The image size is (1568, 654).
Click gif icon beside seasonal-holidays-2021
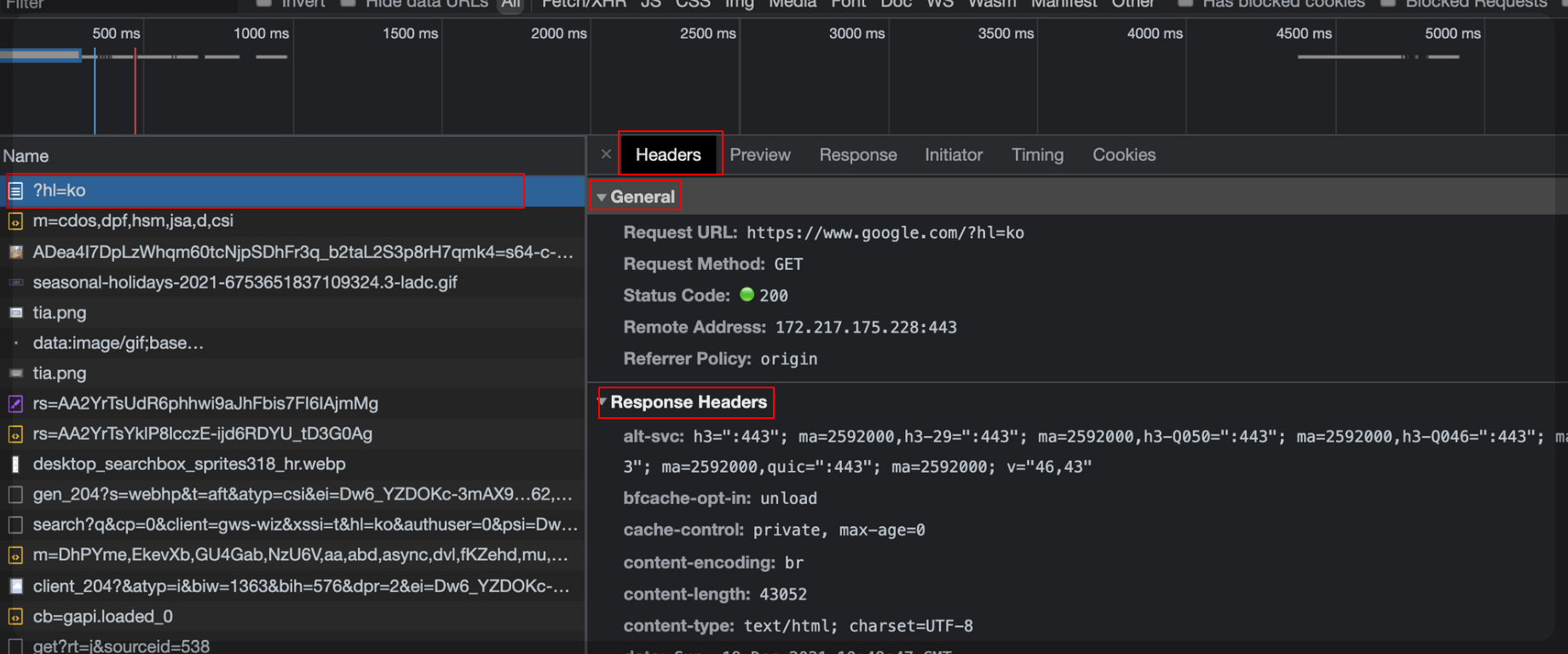coord(15,283)
